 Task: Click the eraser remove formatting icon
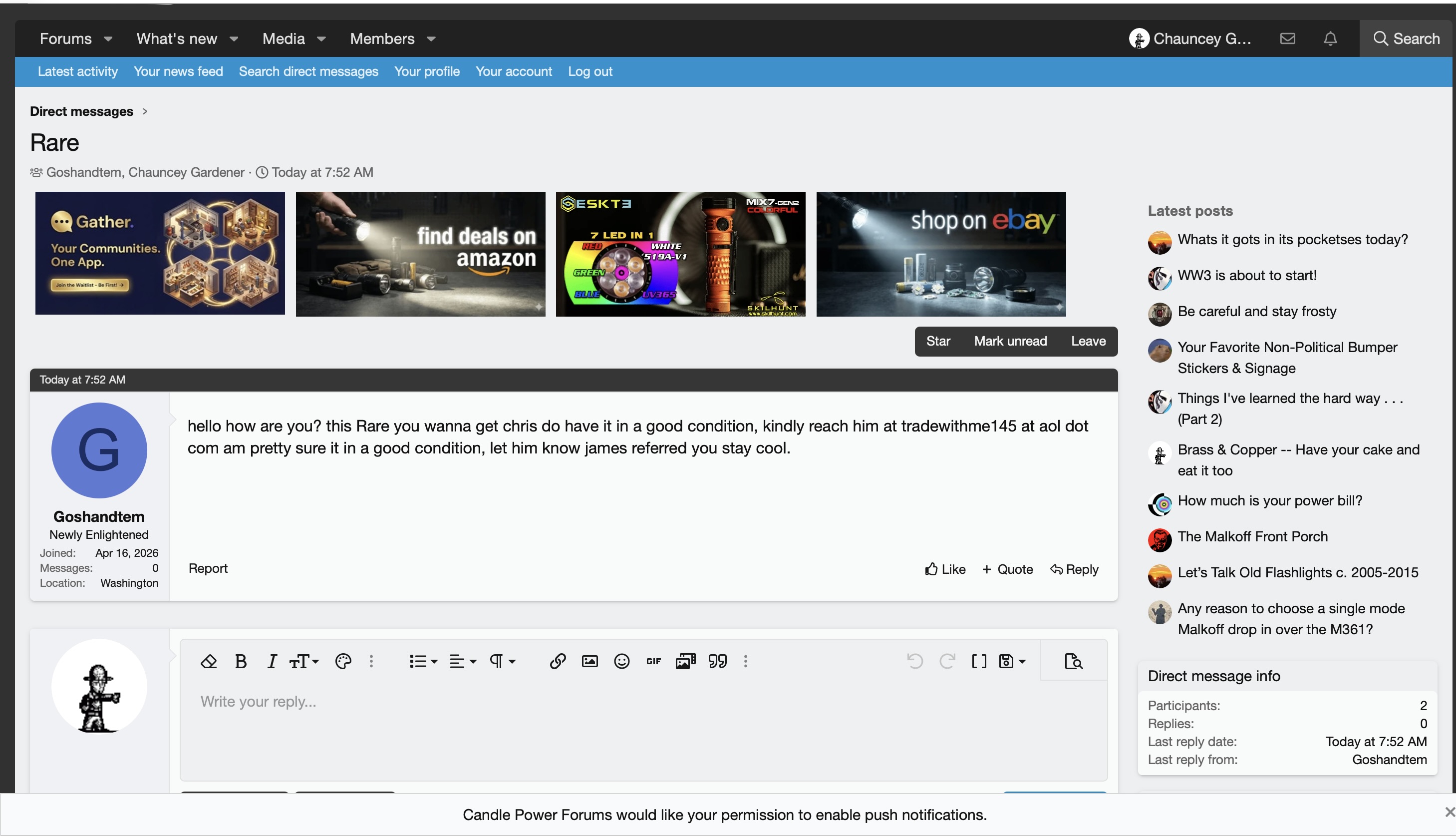[x=208, y=661]
